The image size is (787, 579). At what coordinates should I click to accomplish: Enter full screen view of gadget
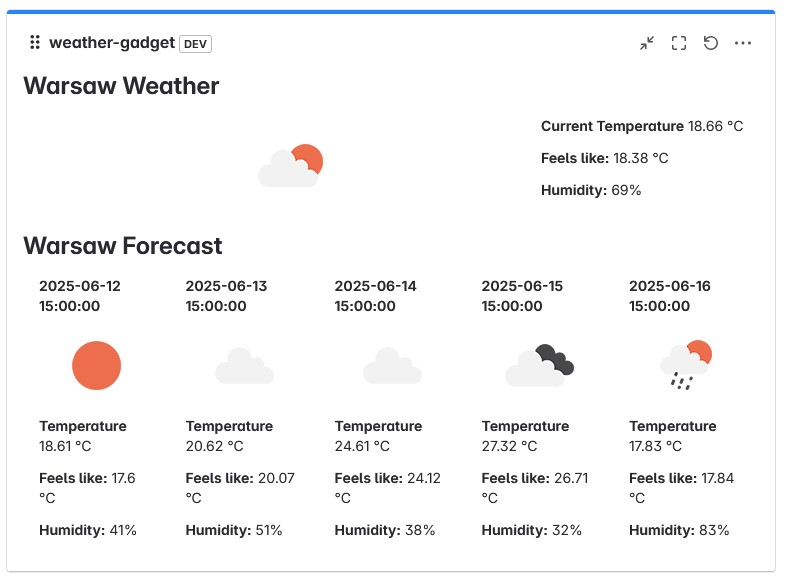679,43
